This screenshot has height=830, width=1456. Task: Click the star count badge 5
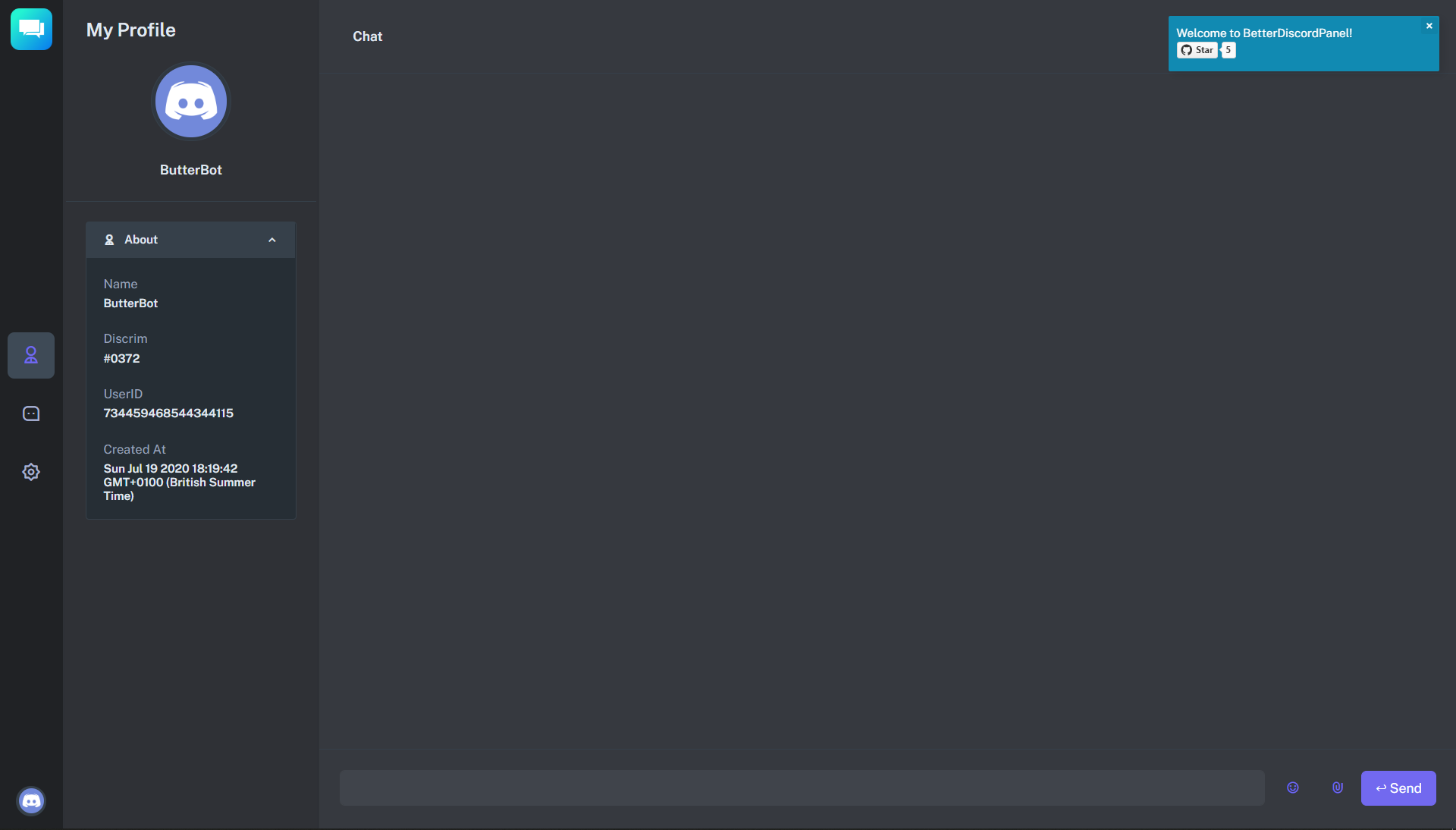click(x=1228, y=50)
